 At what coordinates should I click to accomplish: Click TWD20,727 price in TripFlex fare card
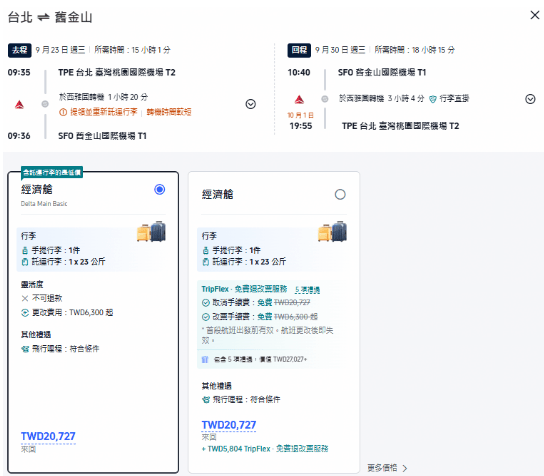[229, 425]
